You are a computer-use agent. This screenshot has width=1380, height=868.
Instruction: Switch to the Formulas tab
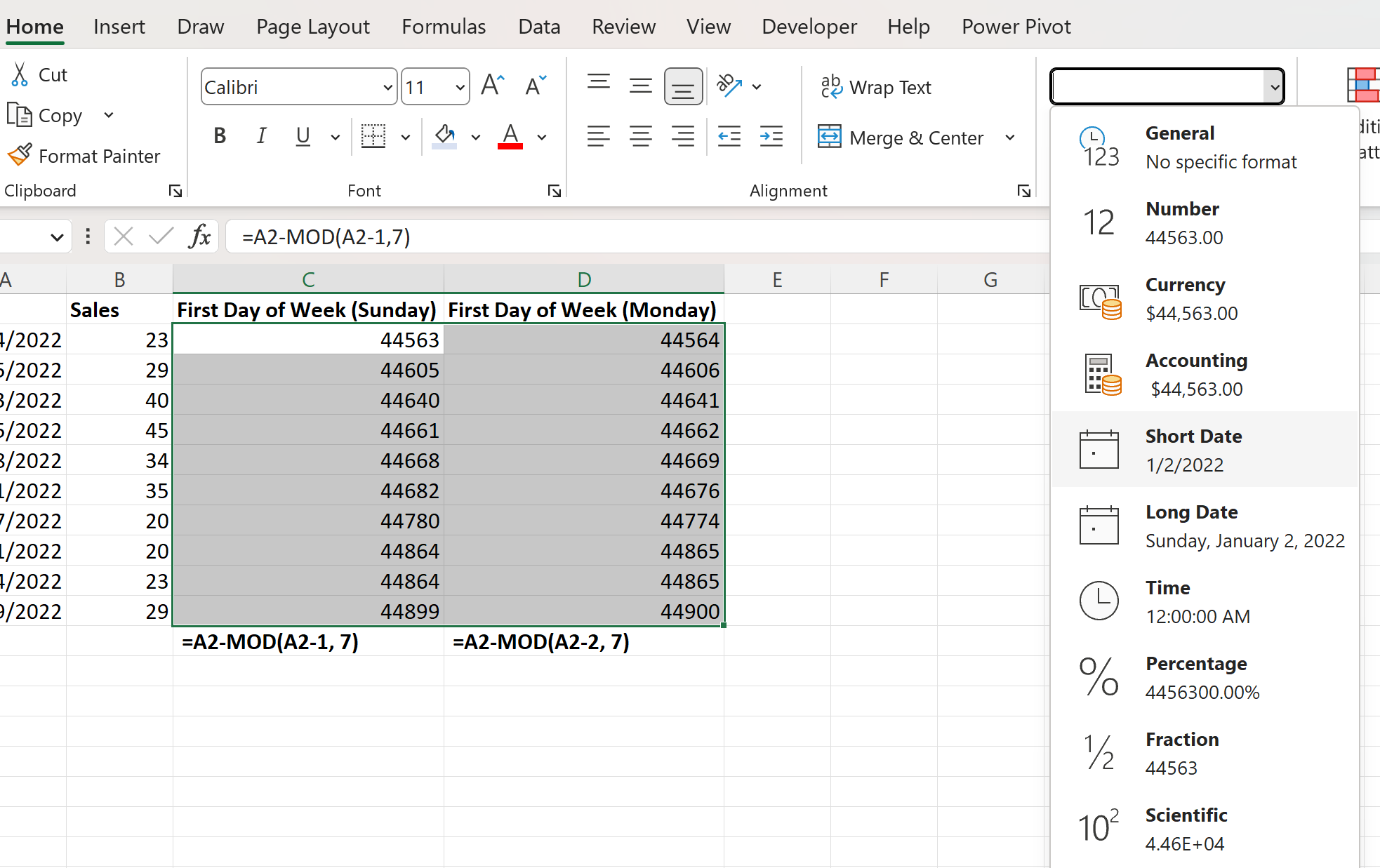(x=444, y=26)
